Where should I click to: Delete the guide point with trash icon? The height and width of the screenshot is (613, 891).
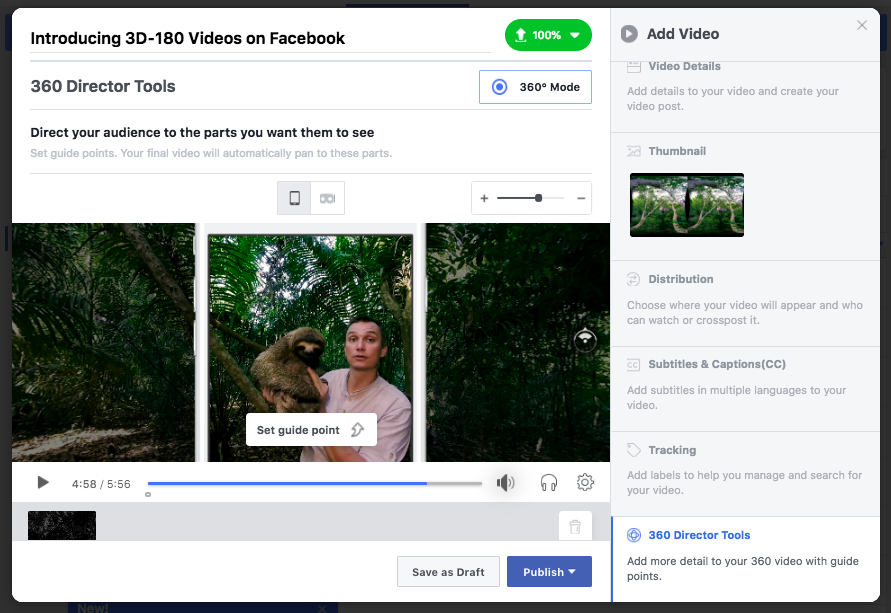click(x=575, y=526)
